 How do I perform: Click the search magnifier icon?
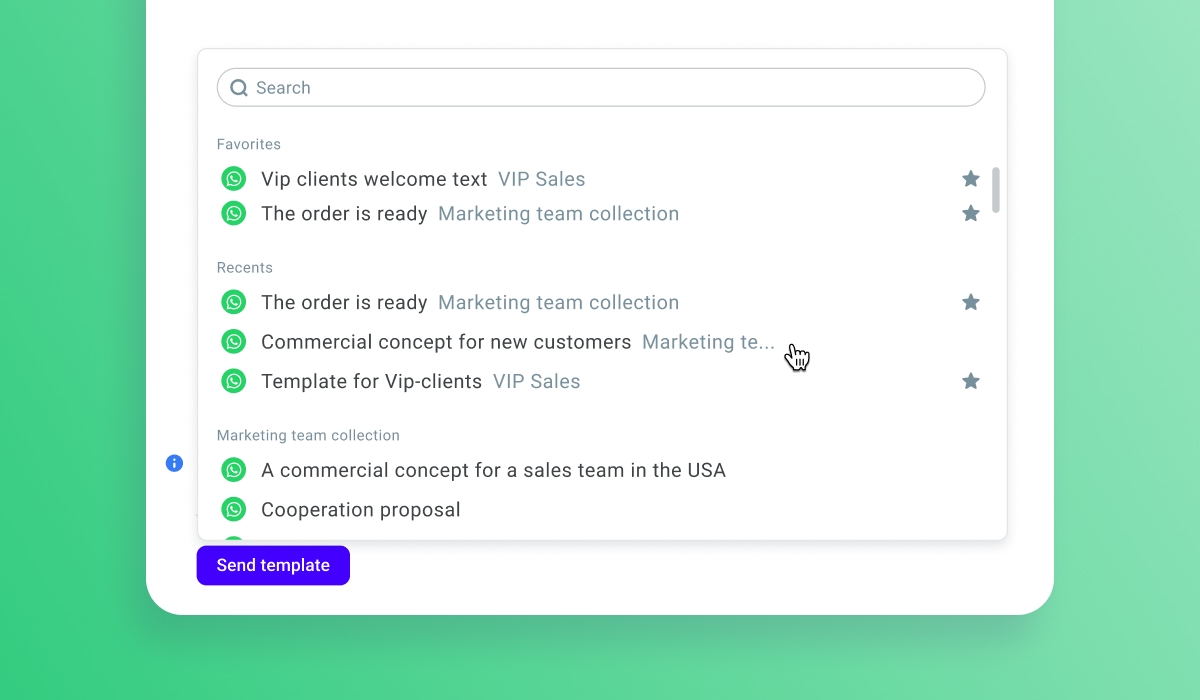[239, 88]
